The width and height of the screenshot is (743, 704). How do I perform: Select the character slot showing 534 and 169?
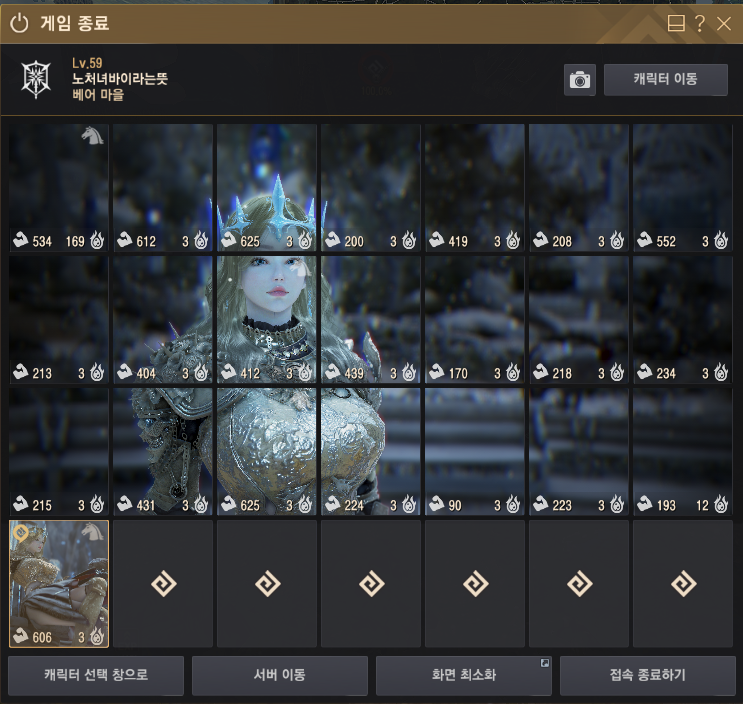[x=59, y=188]
